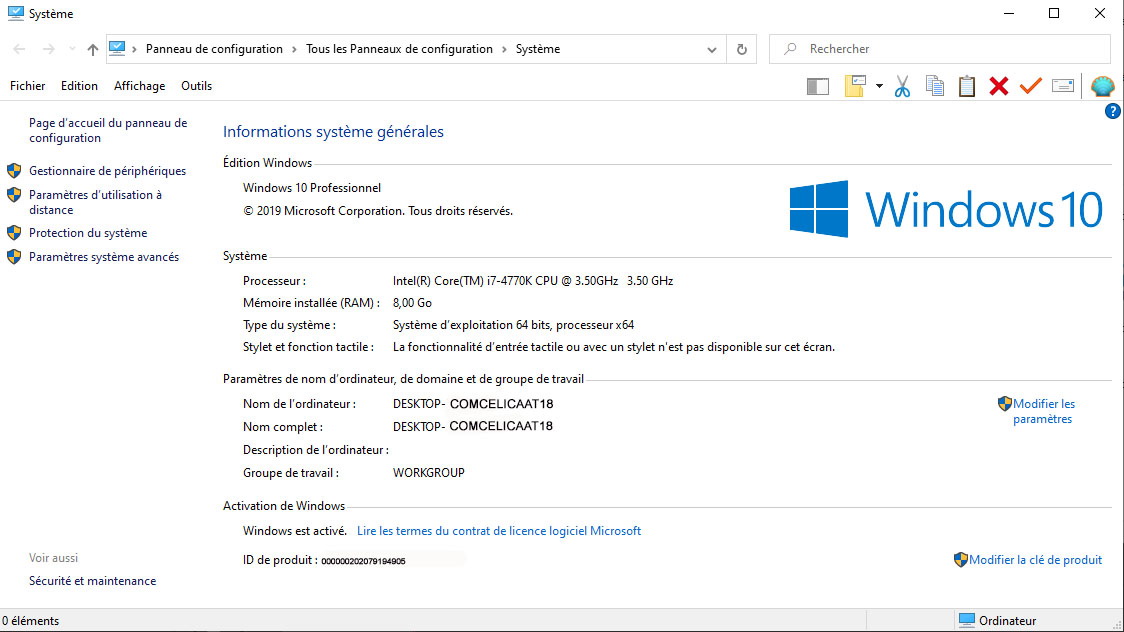
Task: Click the scissors Cut icon
Action: point(902,86)
